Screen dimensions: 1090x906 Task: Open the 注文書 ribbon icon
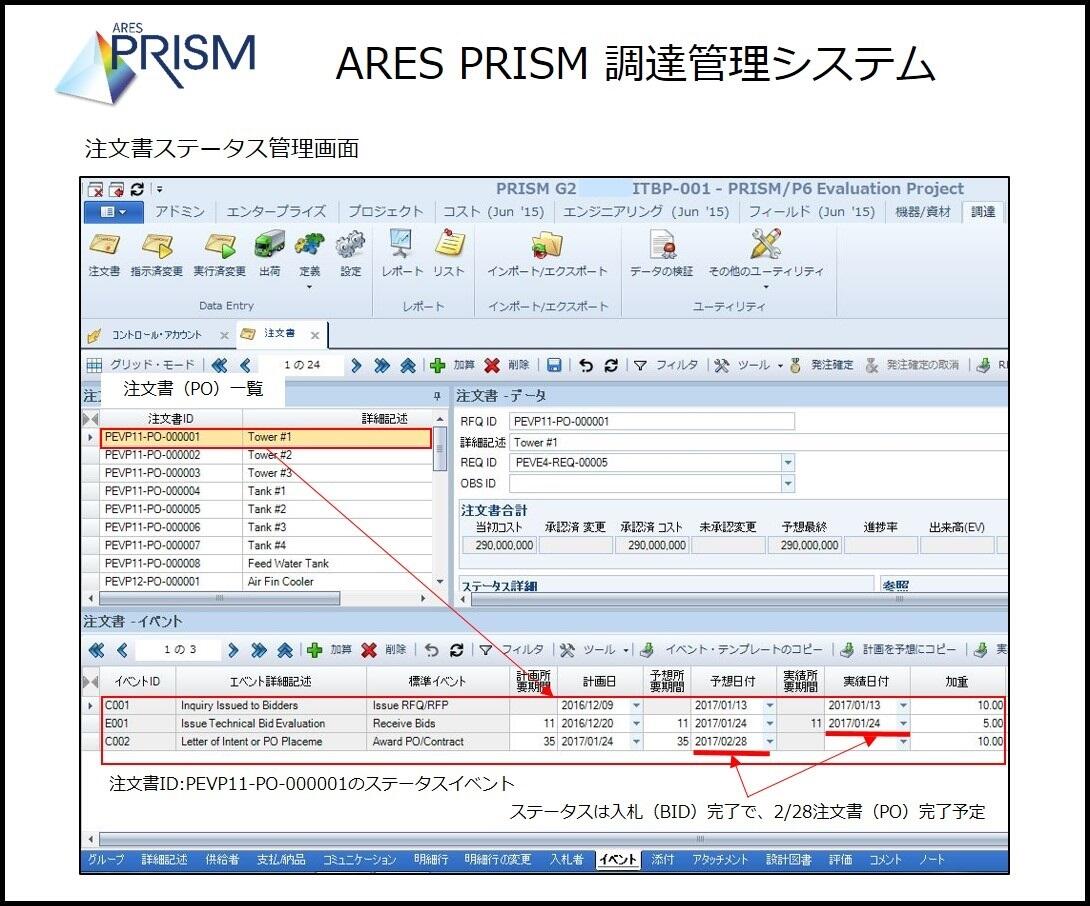[104, 255]
